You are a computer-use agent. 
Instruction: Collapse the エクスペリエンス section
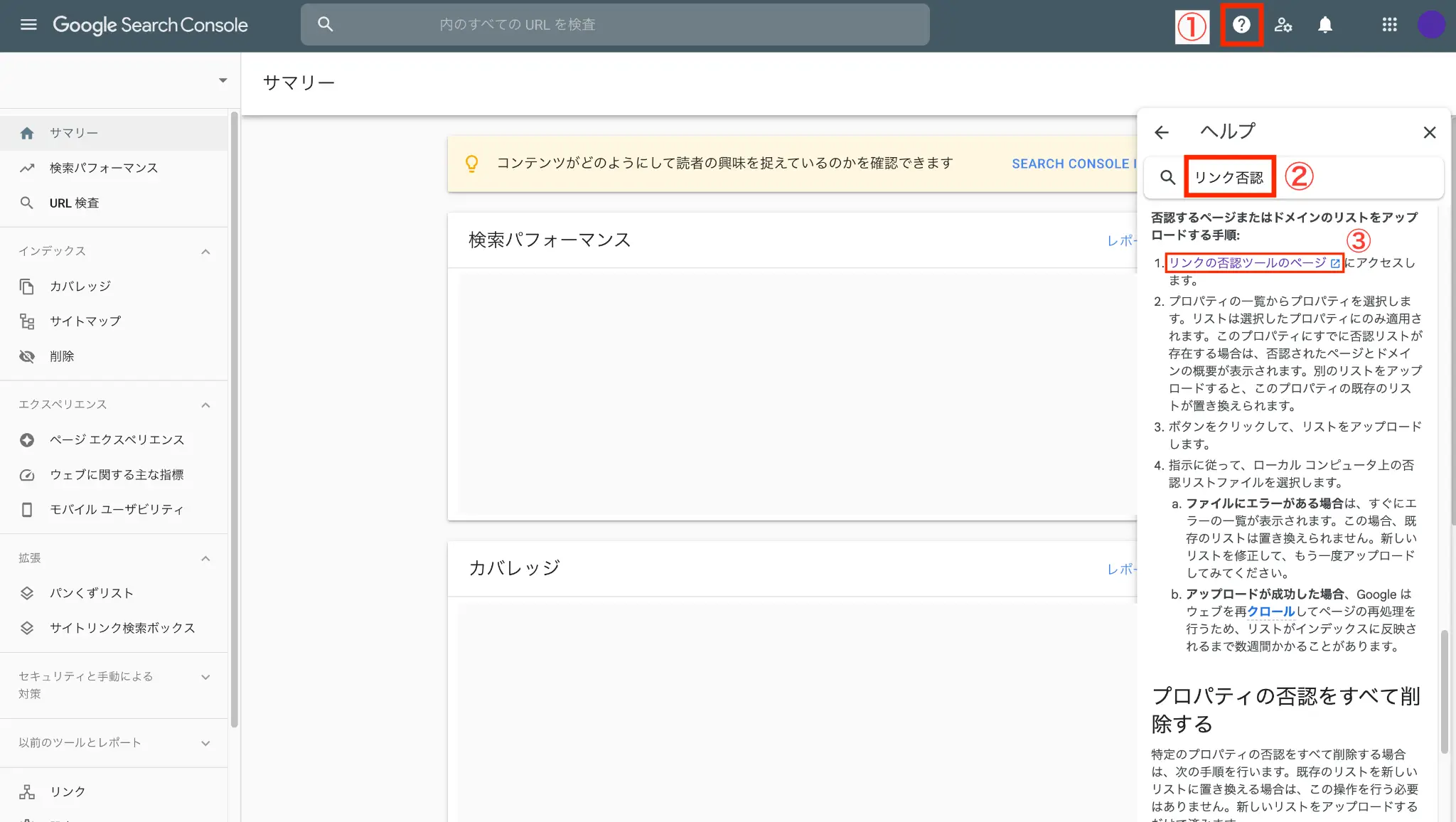[x=205, y=405]
